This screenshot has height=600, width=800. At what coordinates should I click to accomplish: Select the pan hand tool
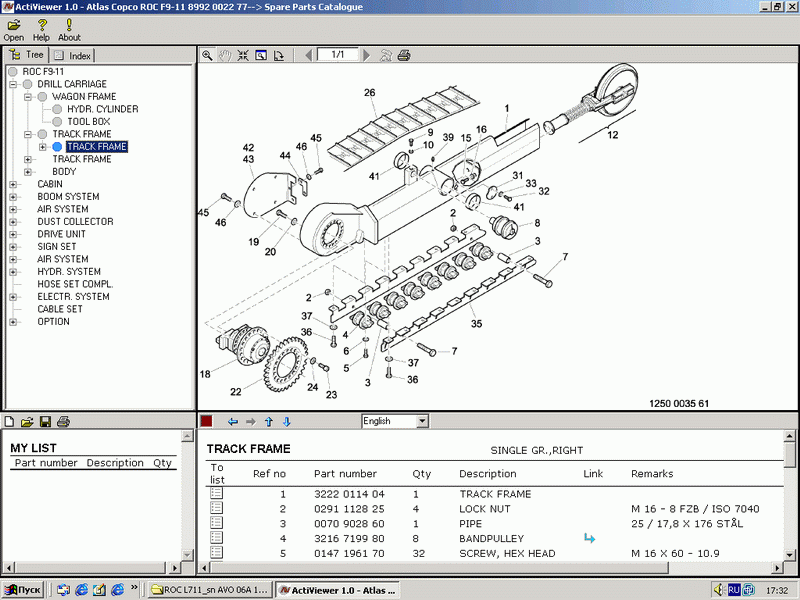[x=225, y=55]
